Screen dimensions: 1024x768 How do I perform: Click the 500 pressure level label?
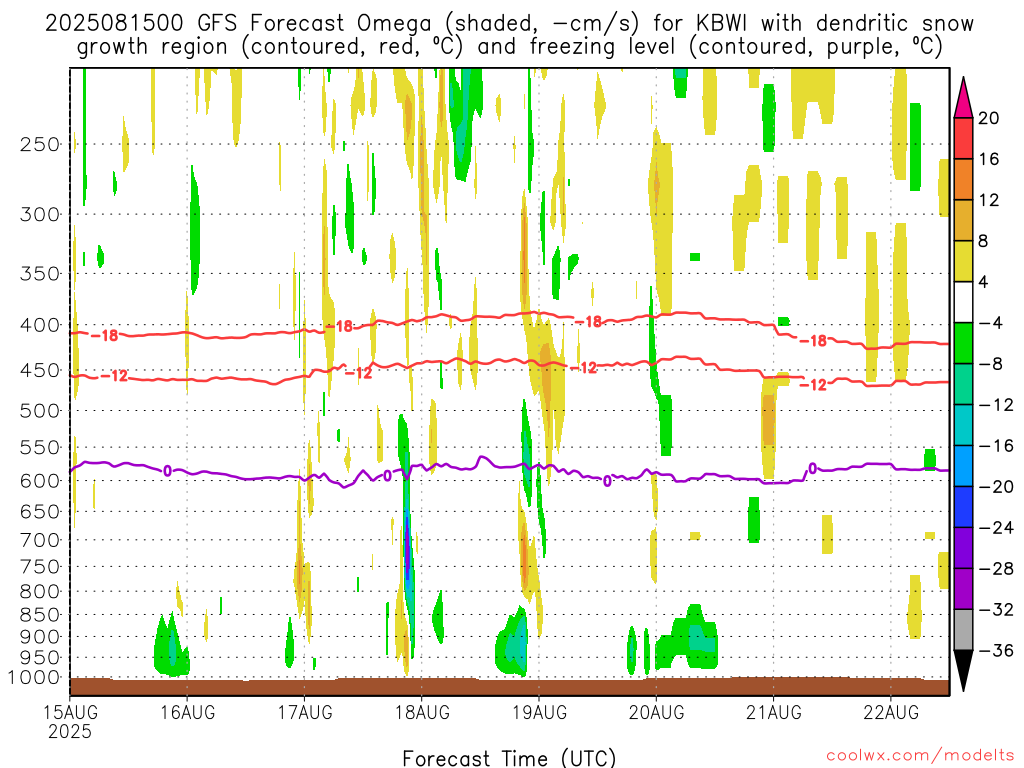point(40,411)
